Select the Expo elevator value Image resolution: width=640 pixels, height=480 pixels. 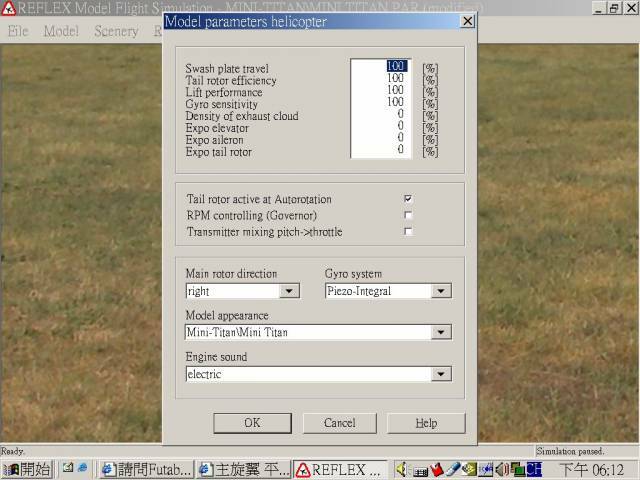tap(400, 125)
